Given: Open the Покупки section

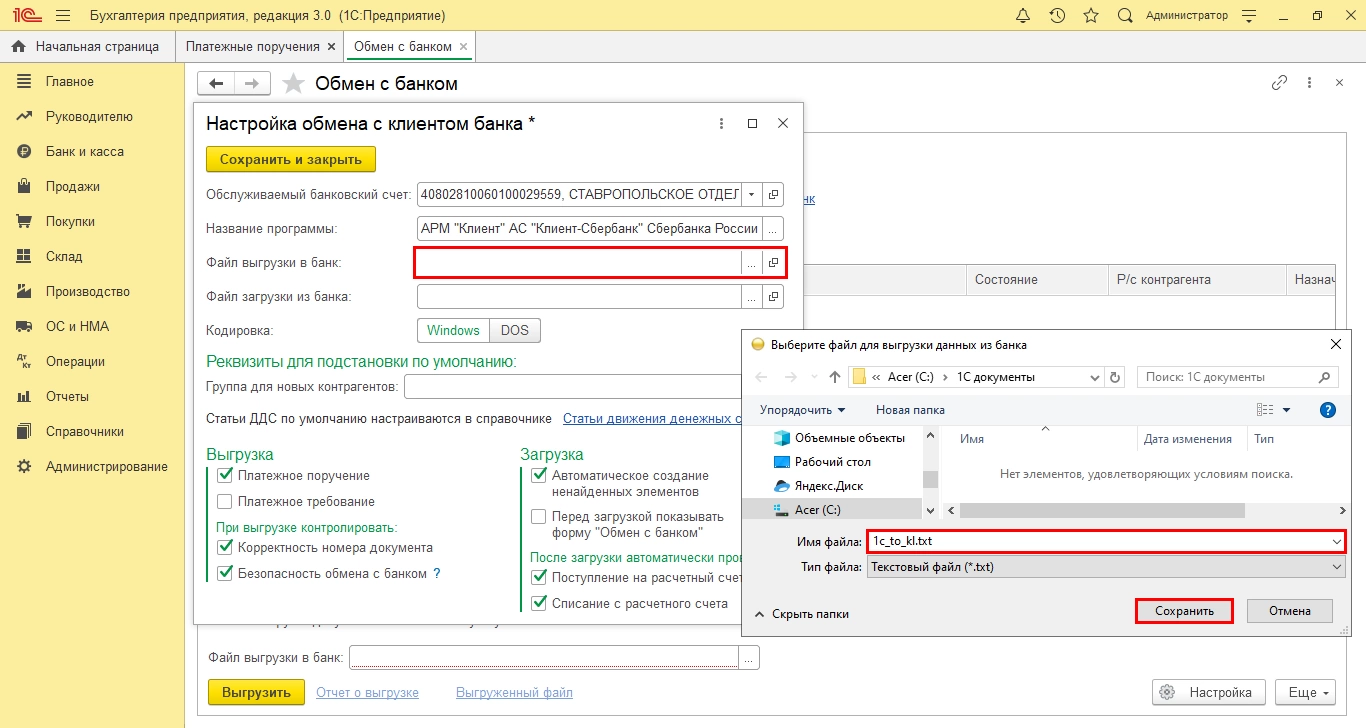Looking at the screenshot, I should [x=70, y=222].
